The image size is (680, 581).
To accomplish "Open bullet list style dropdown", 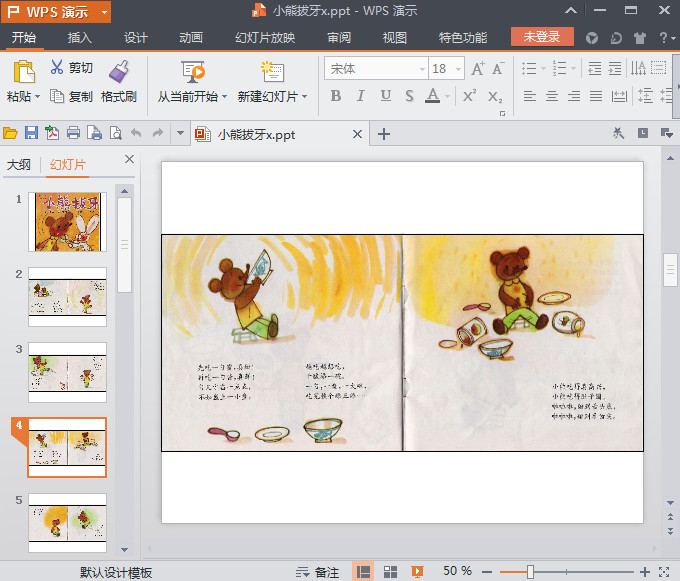I will [543, 69].
